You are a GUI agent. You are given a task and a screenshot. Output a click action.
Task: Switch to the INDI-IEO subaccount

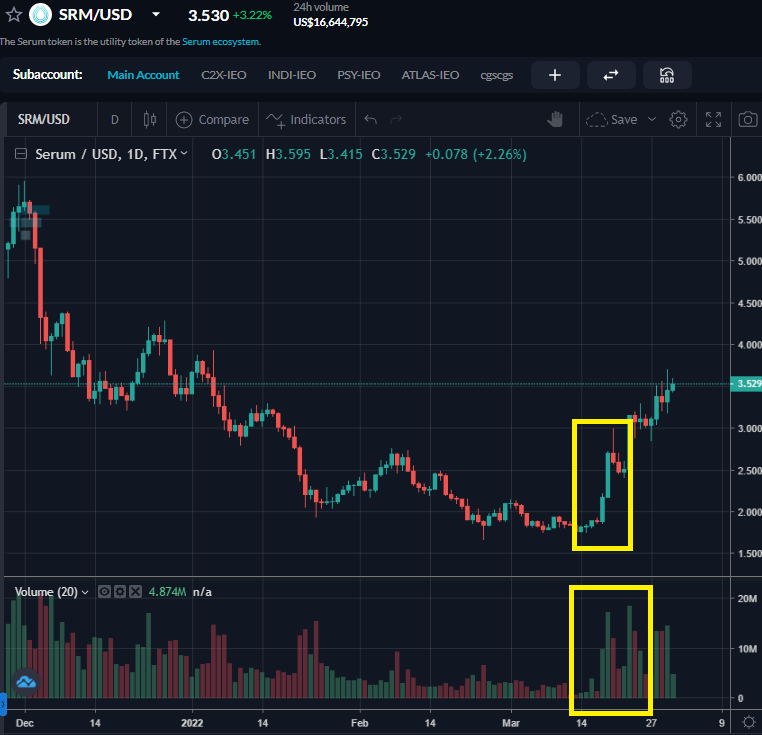[x=292, y=75]
